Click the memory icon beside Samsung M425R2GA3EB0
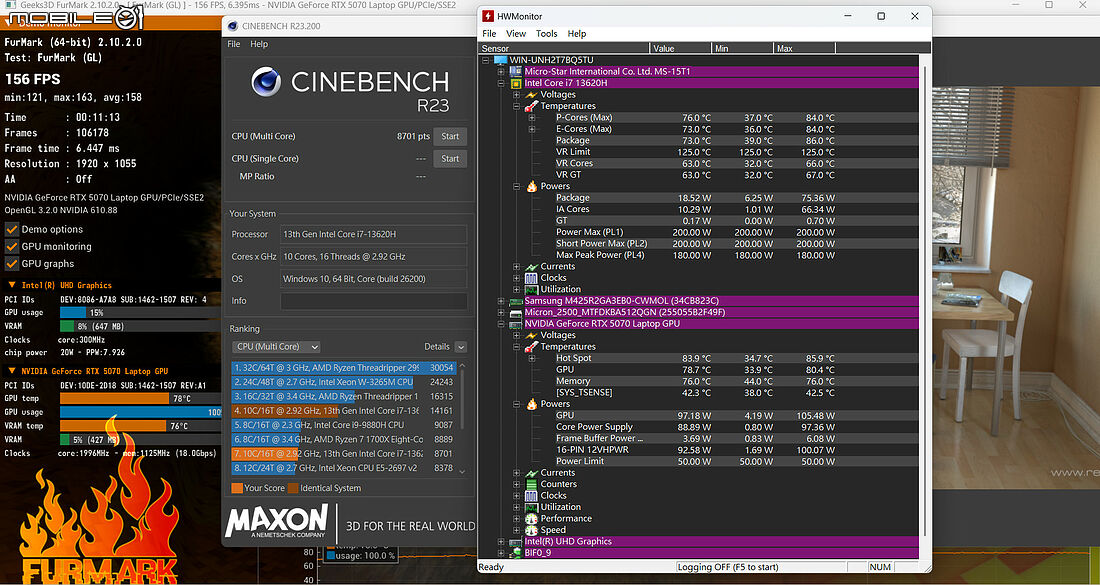The image size is (1100, 585). click(x=516, y=301)
